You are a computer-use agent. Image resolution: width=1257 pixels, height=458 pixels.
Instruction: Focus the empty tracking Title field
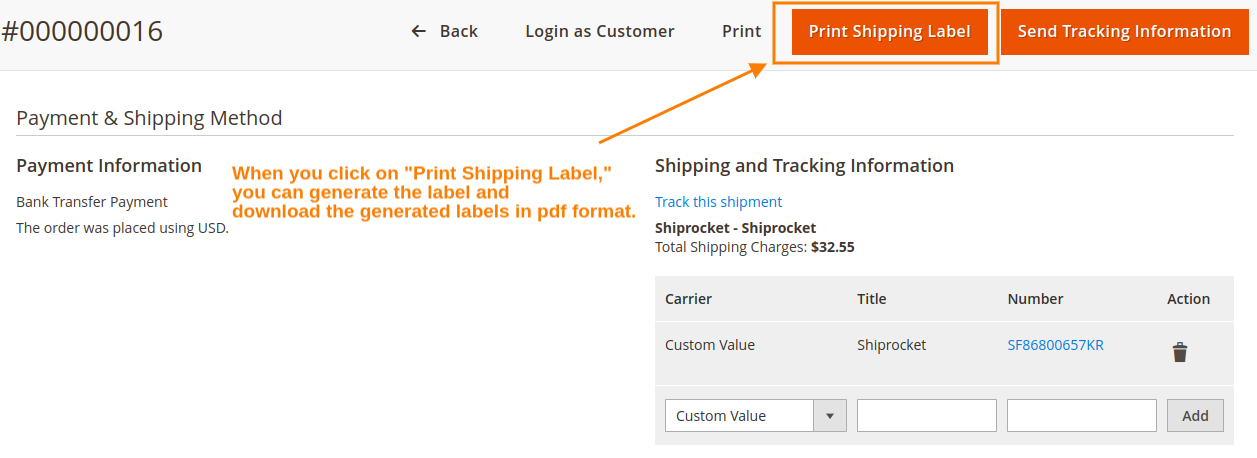(x=926, y=416)
